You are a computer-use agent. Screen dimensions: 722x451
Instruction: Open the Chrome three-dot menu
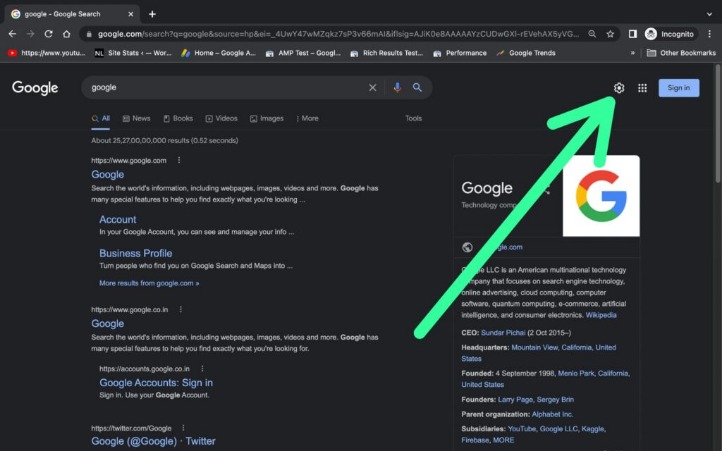708,33
